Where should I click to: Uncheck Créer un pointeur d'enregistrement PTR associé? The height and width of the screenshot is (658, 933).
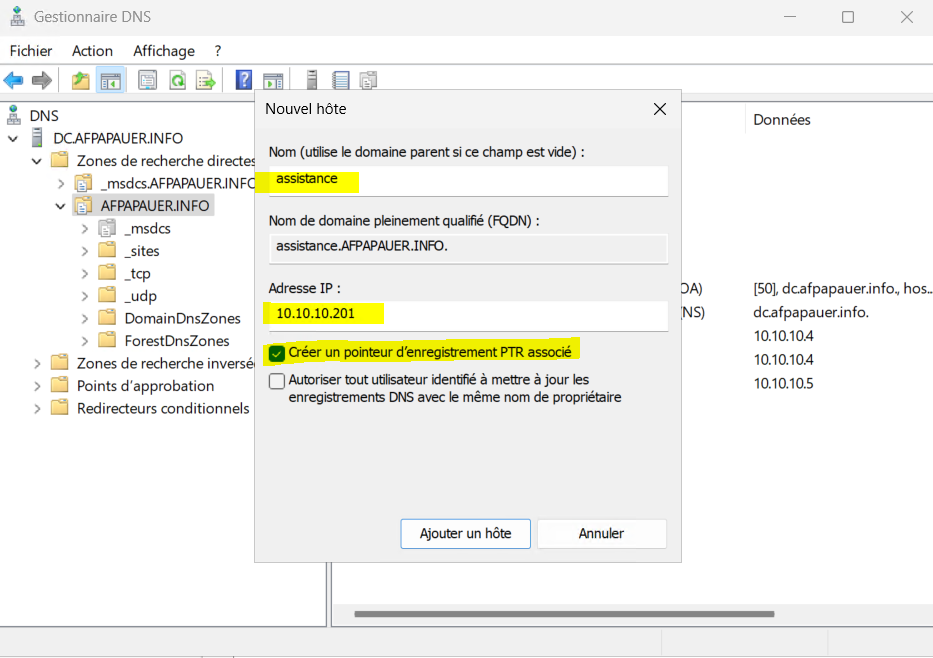tap(277, 353)
